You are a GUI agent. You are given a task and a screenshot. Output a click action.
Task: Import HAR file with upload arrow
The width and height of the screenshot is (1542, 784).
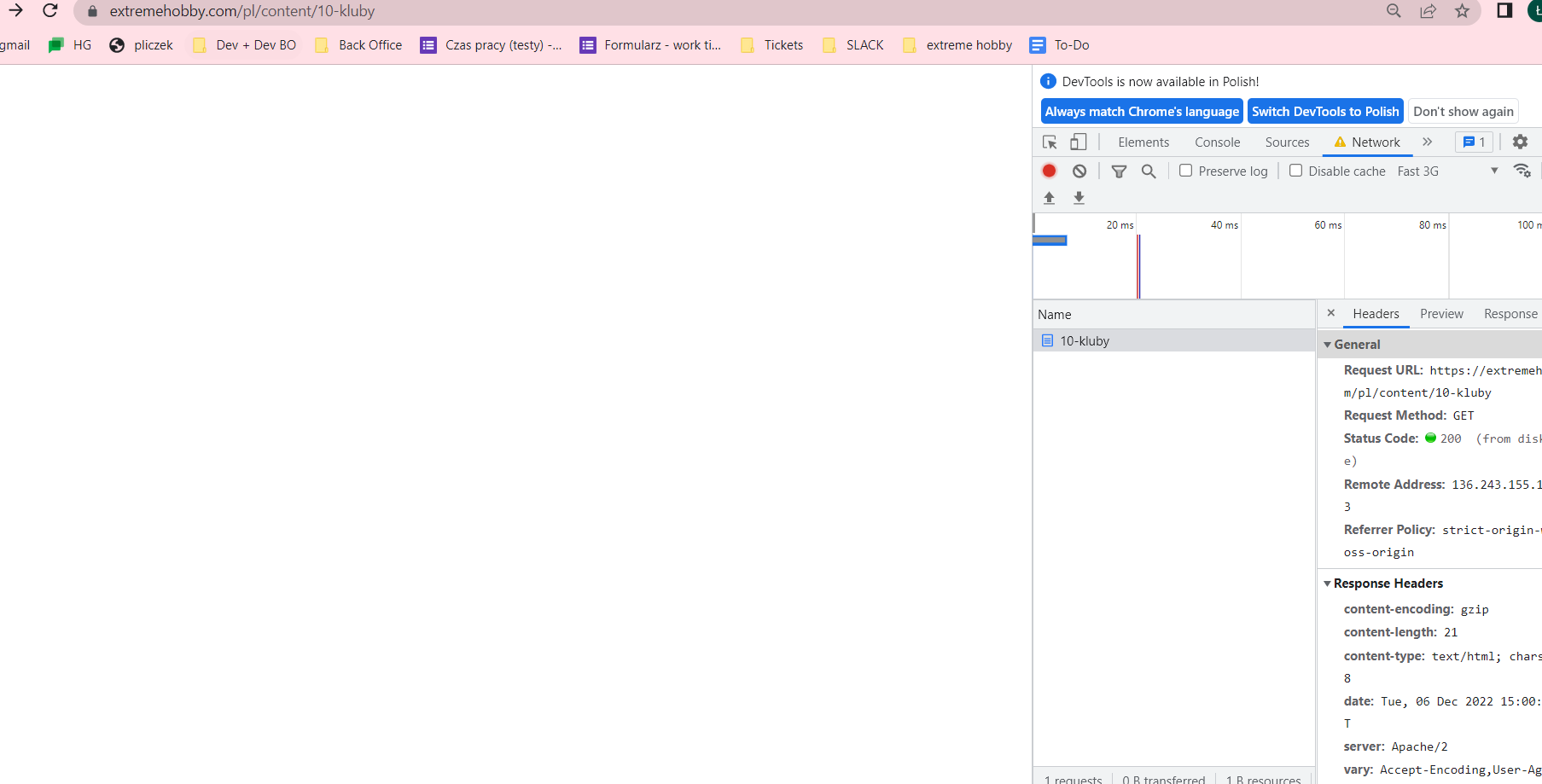point(1050,198)
